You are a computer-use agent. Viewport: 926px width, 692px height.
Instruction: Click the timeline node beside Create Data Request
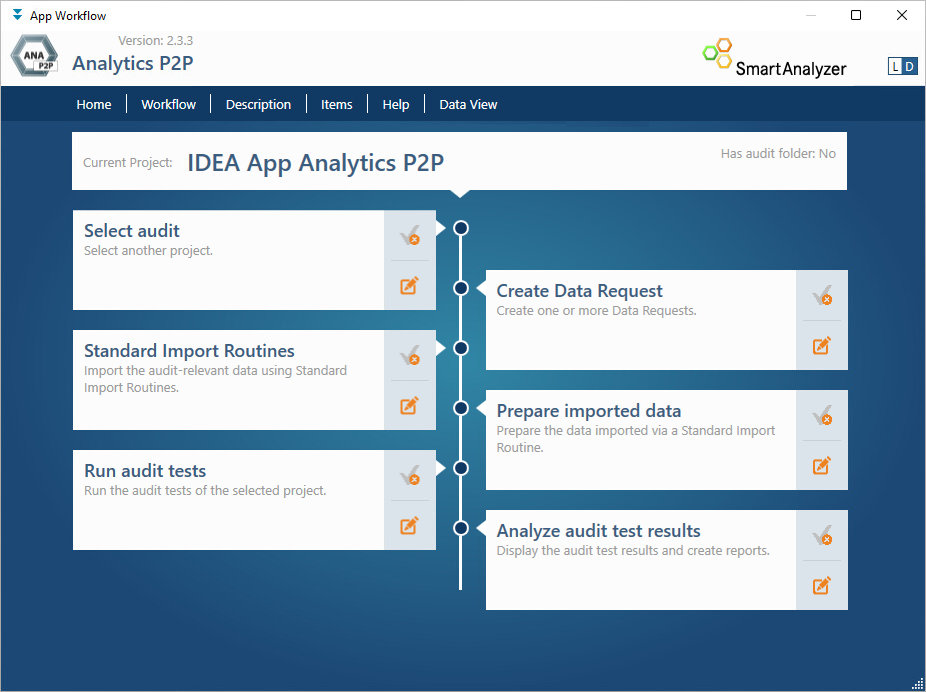[x=461, y=288]
